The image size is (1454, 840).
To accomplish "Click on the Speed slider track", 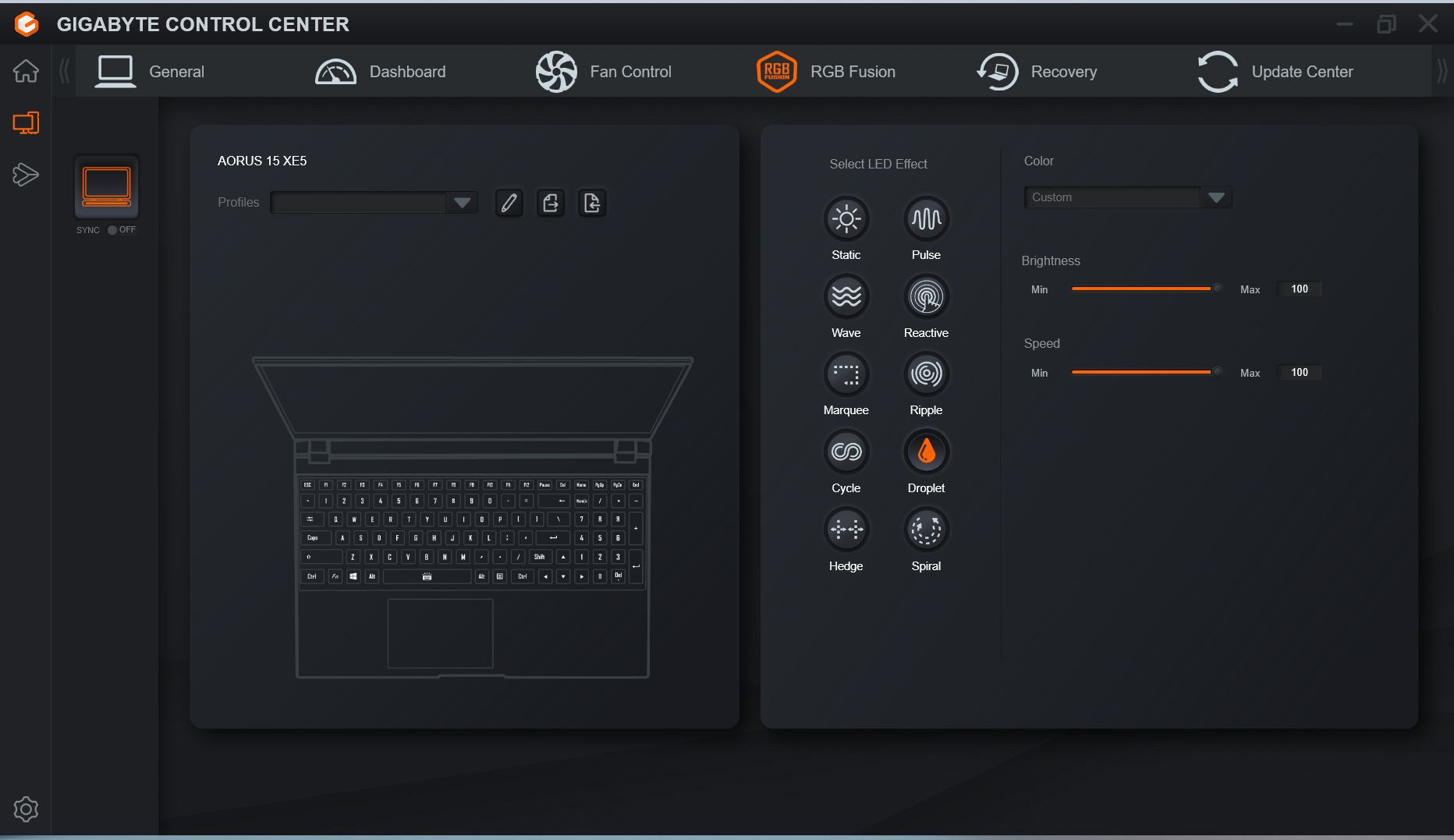I will tap(1145, 372).
